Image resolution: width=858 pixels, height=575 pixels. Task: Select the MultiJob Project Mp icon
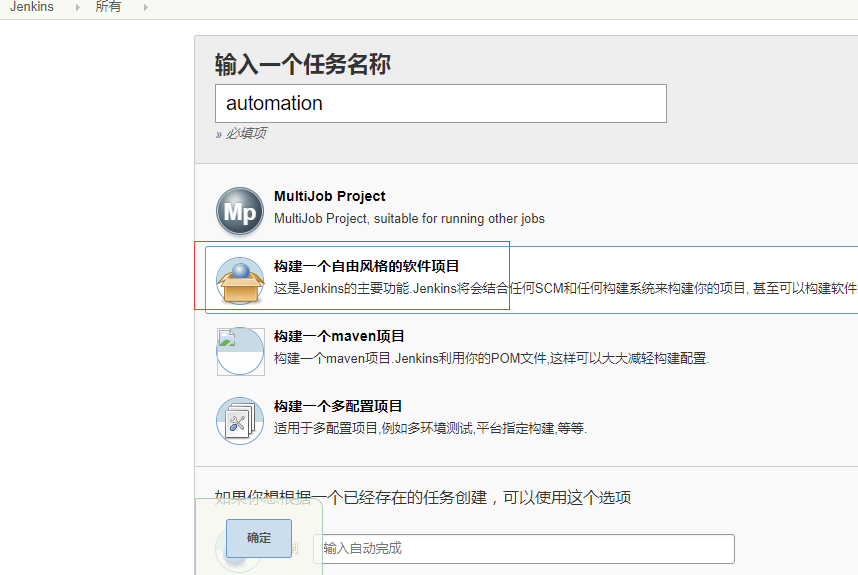click(x=240, y=211)
